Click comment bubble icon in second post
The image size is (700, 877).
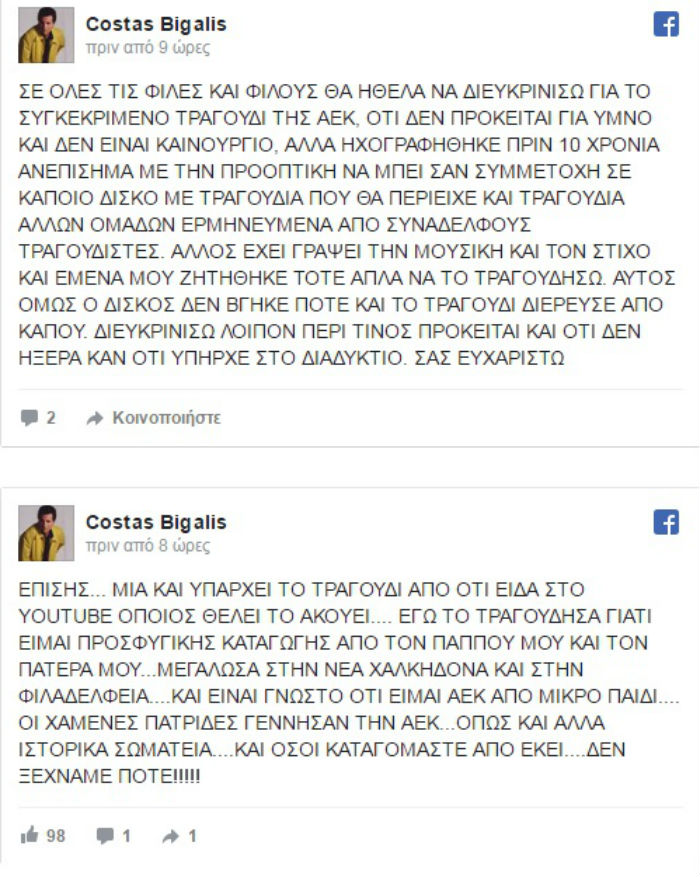pyautogui.click(x=105, y=836)
